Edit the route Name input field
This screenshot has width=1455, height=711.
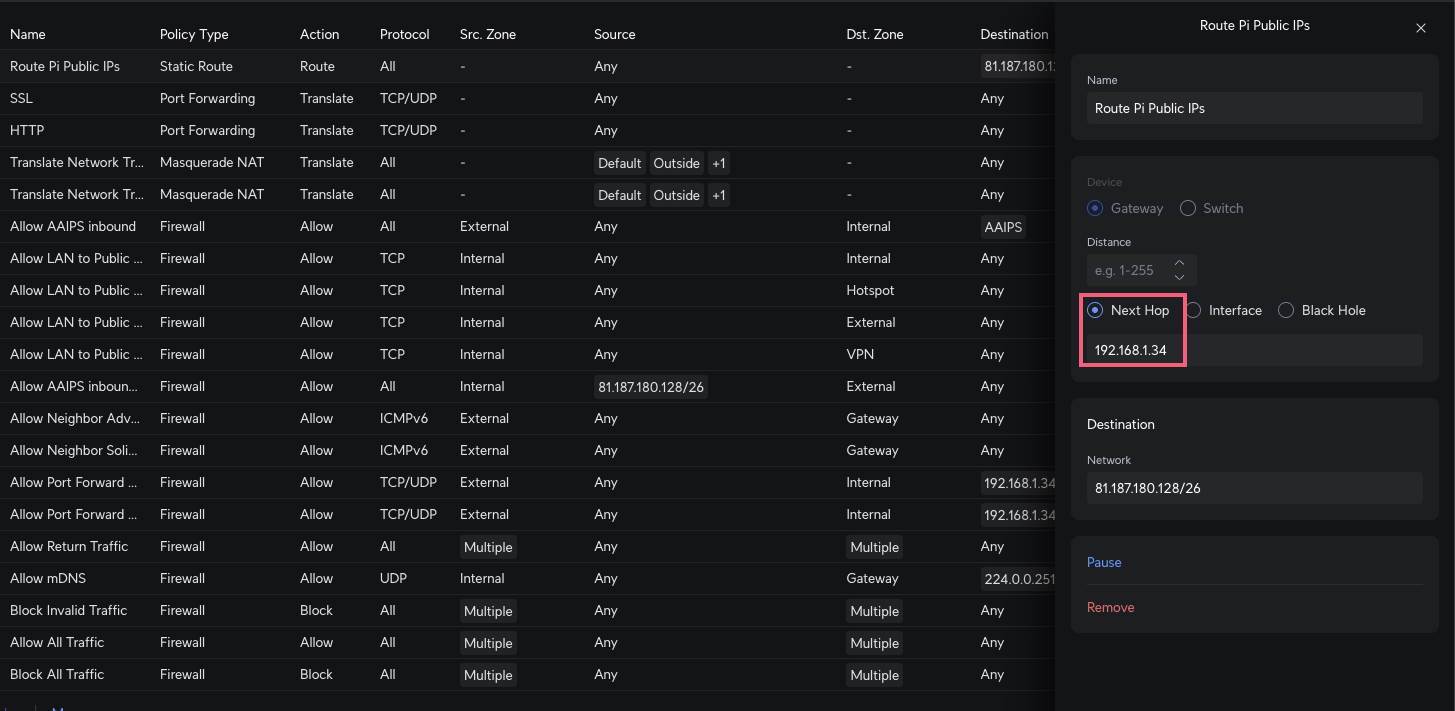tap(1254, 108)
